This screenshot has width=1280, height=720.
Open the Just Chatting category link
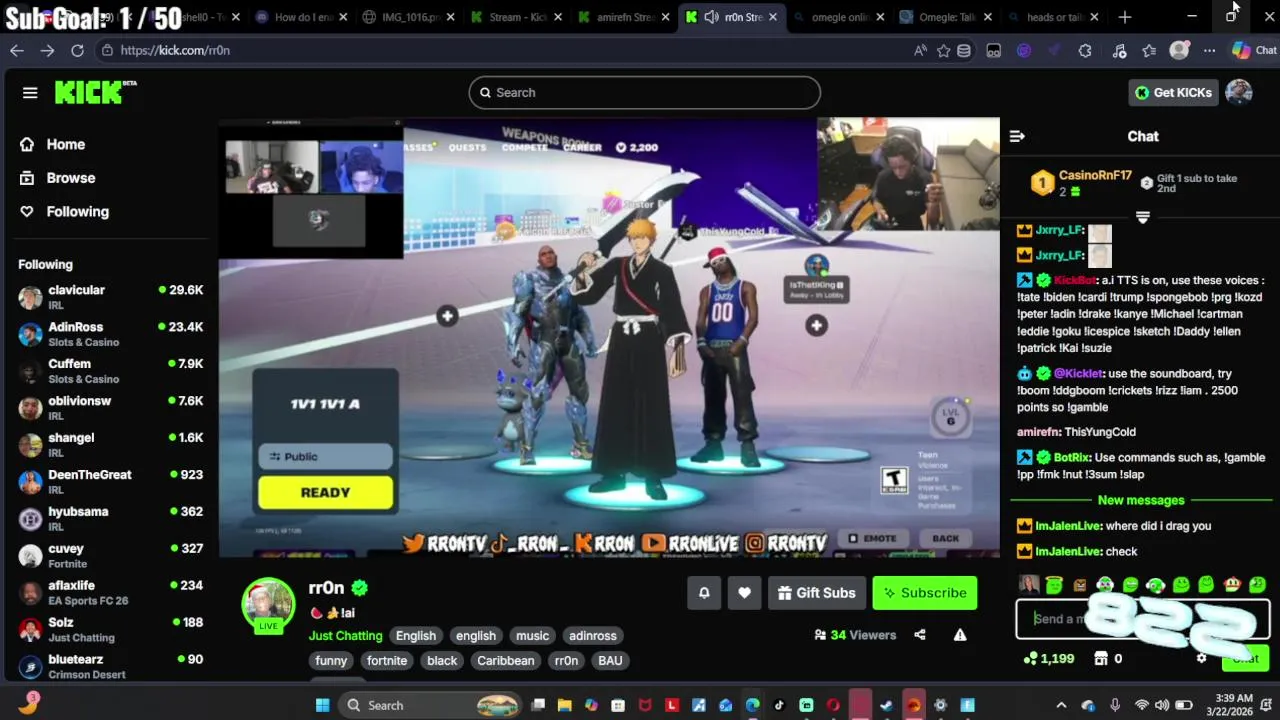(x=345, y=636)
